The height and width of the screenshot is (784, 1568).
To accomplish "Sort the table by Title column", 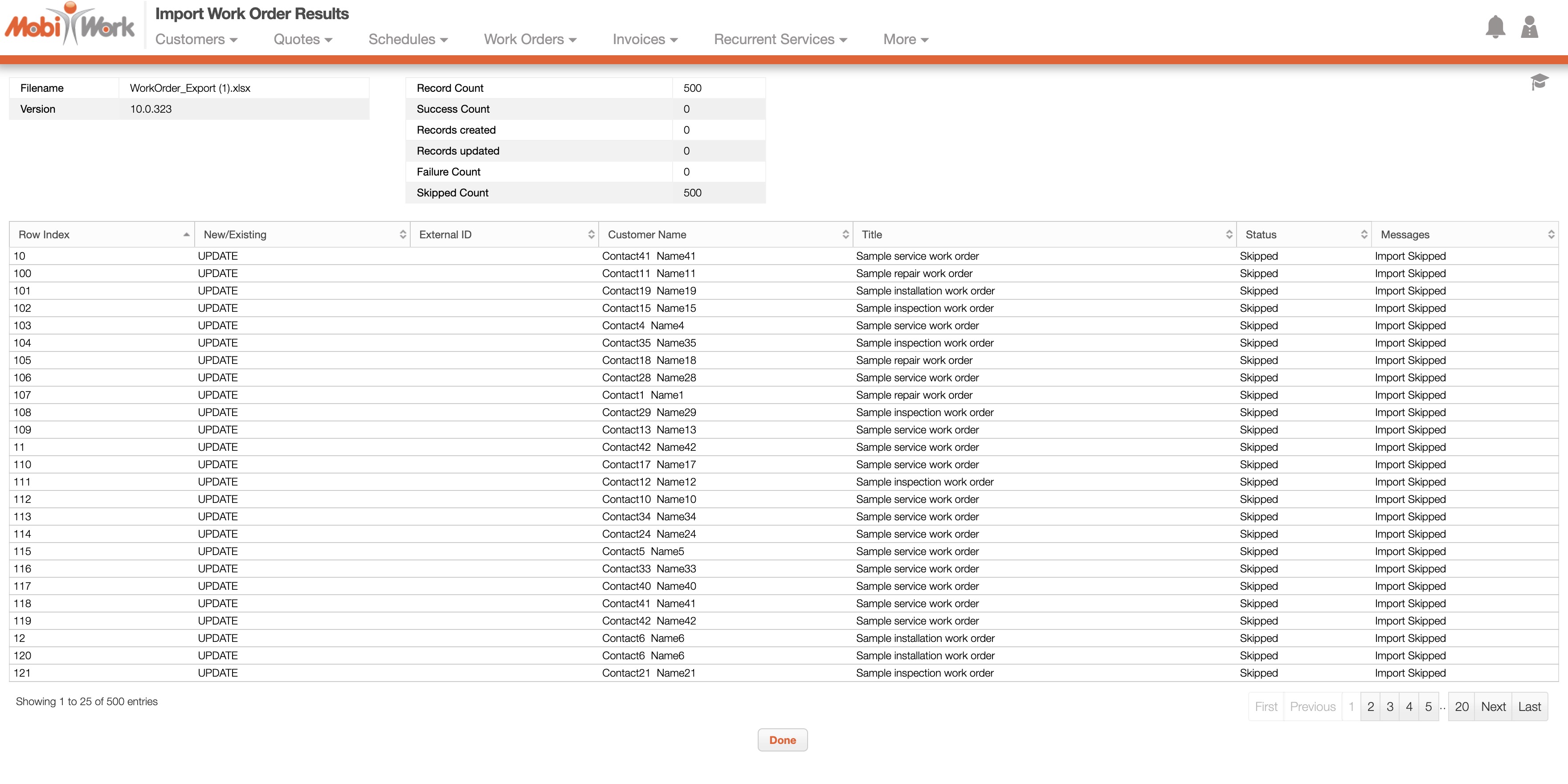I will (1229, 235).
